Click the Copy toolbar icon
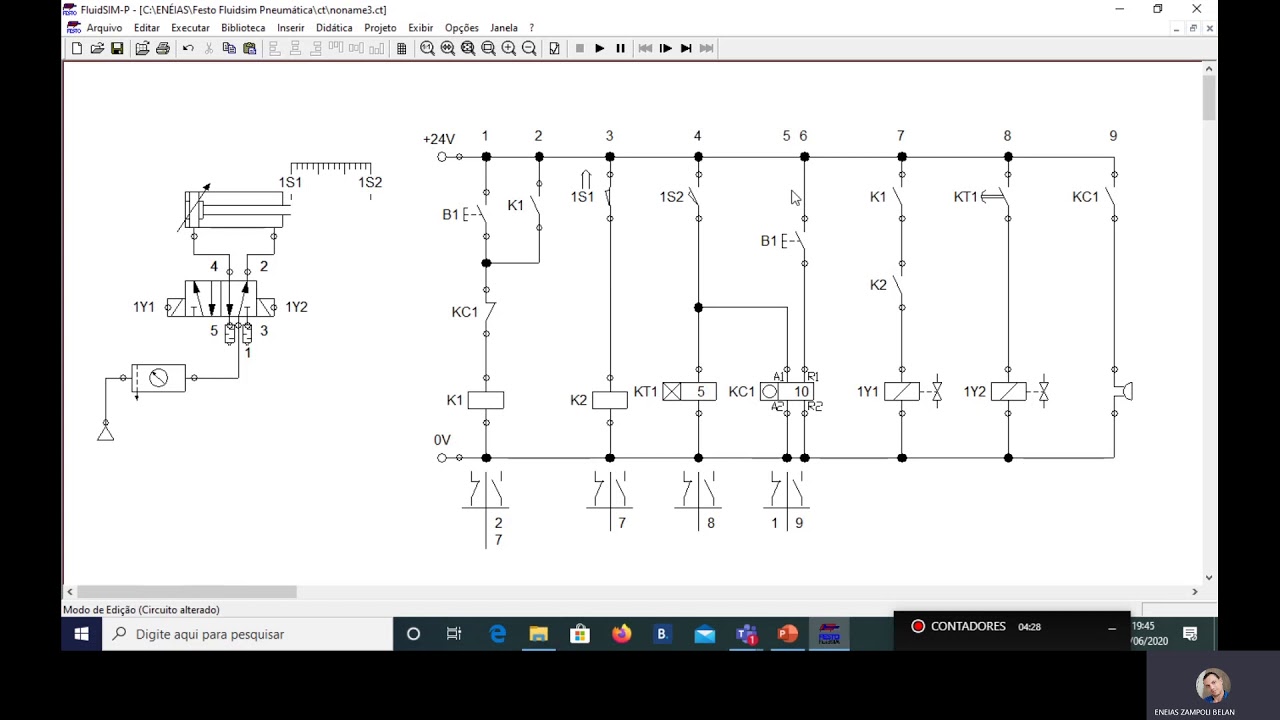1280x720 pixels. tap(229, 48)
